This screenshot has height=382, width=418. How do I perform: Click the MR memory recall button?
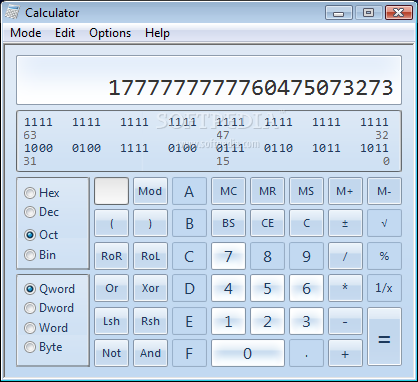tap(267, 191)
